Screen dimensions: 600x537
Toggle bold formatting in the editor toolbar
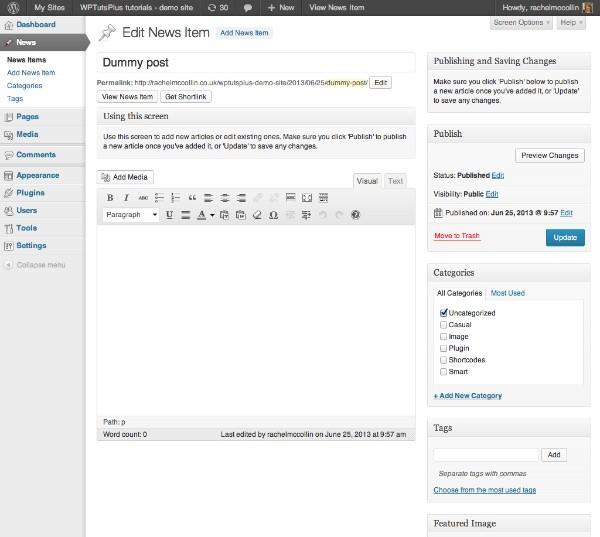tap(110, 198)
